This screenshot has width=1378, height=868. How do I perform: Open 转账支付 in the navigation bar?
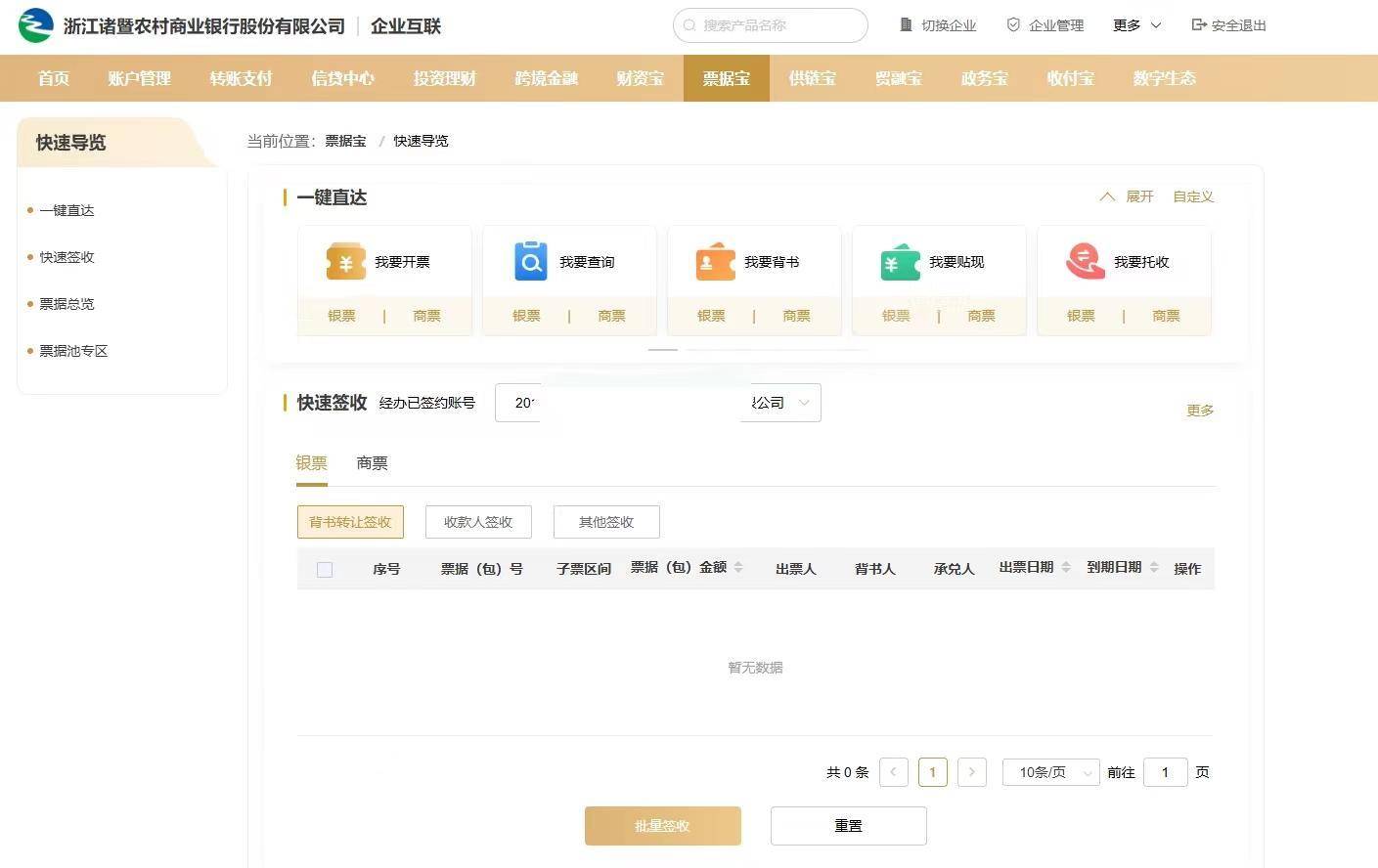(x=241, y=78)
